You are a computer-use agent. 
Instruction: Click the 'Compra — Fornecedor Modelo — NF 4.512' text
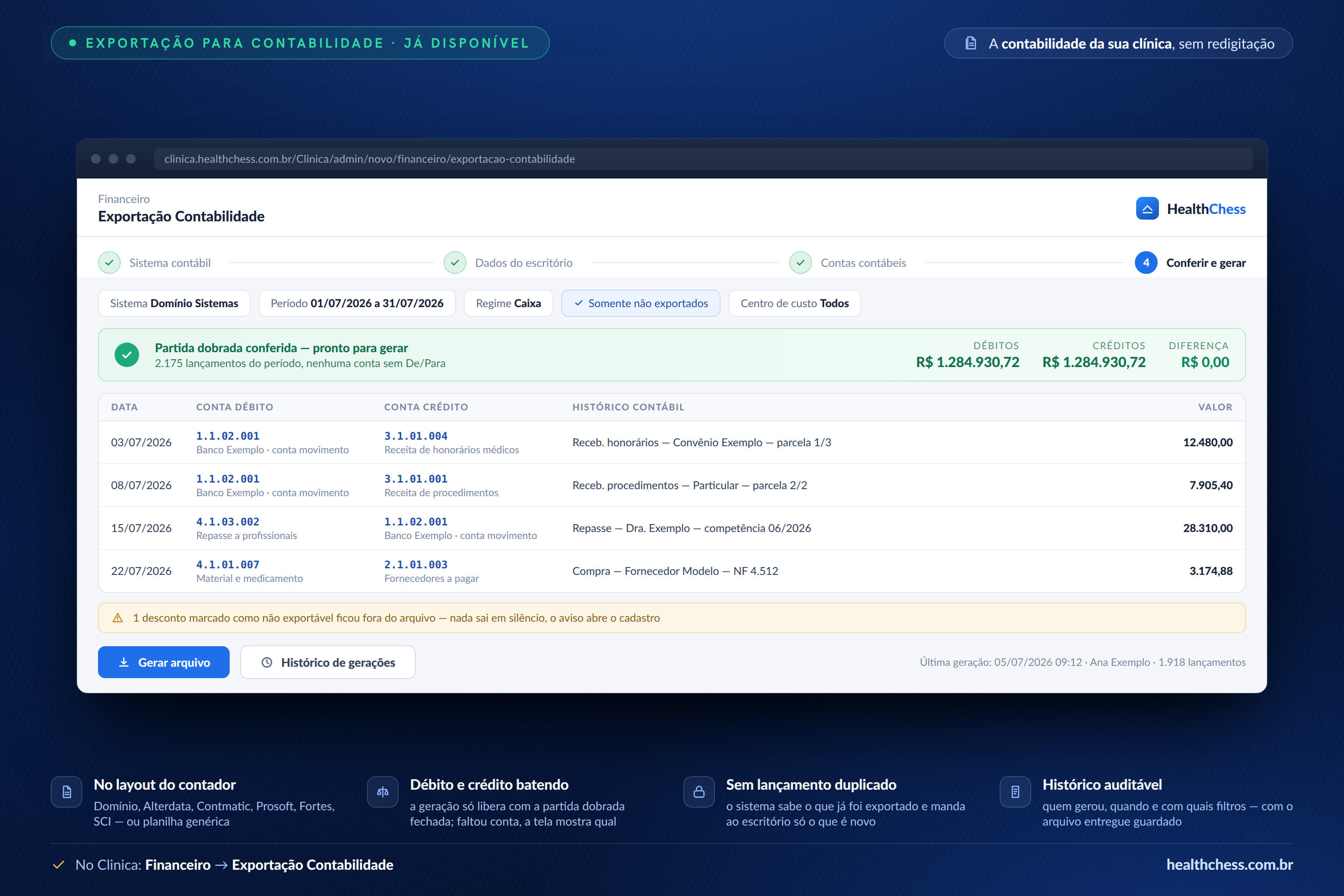(675, 571)
